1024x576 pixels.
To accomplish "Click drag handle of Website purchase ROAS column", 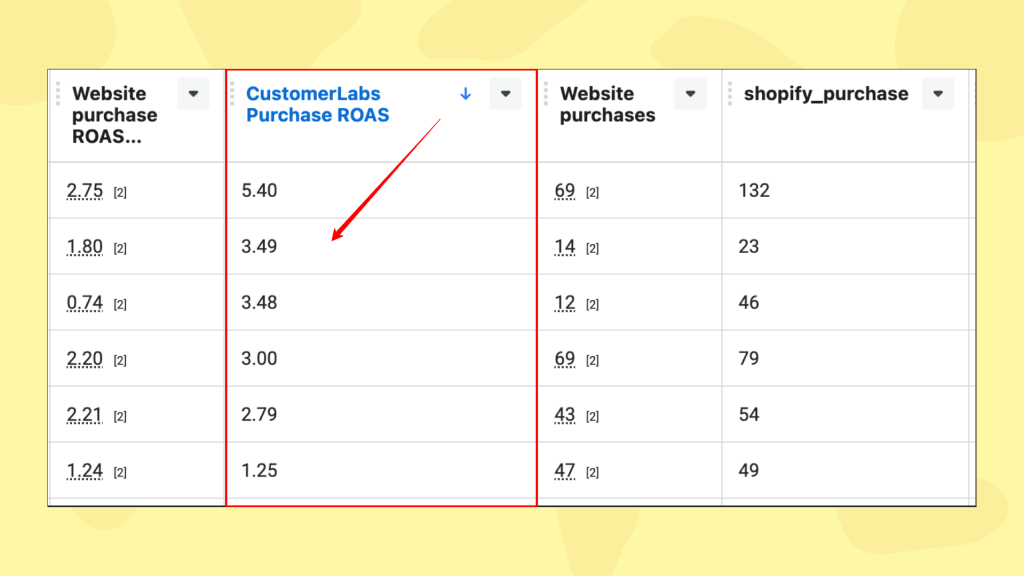I will click(x=58, y=93).
